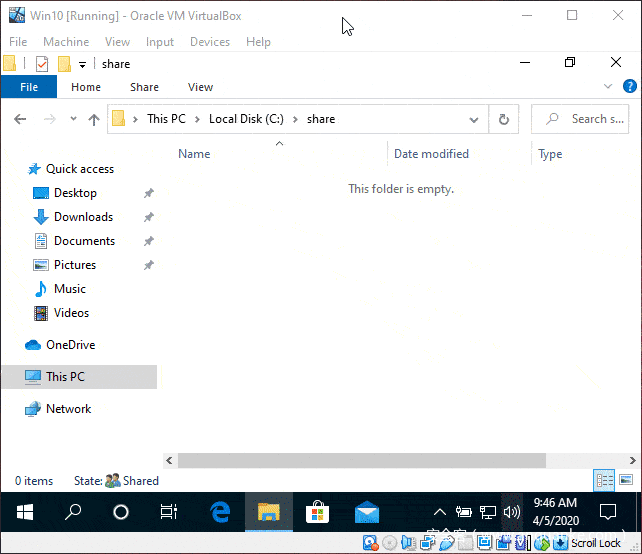The image size is (642, 554).
Task: Switch to the View ribbon tab
Action: 200,87
